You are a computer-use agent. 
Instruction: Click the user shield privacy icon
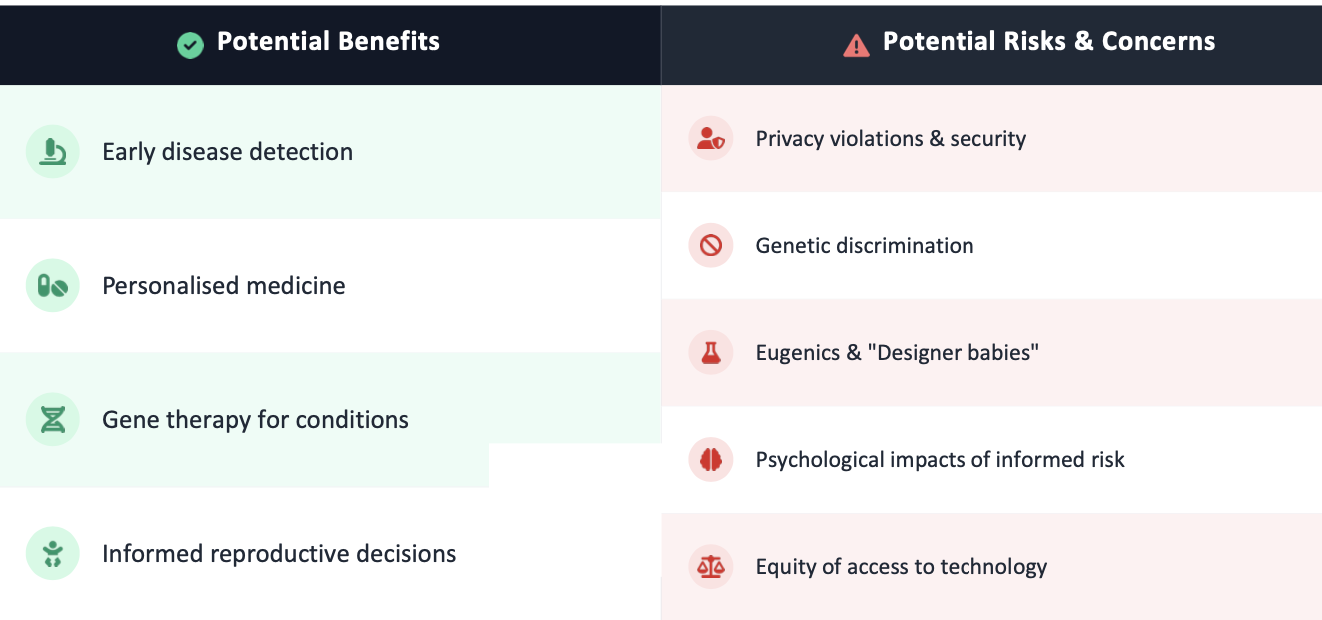coord(711,138)
